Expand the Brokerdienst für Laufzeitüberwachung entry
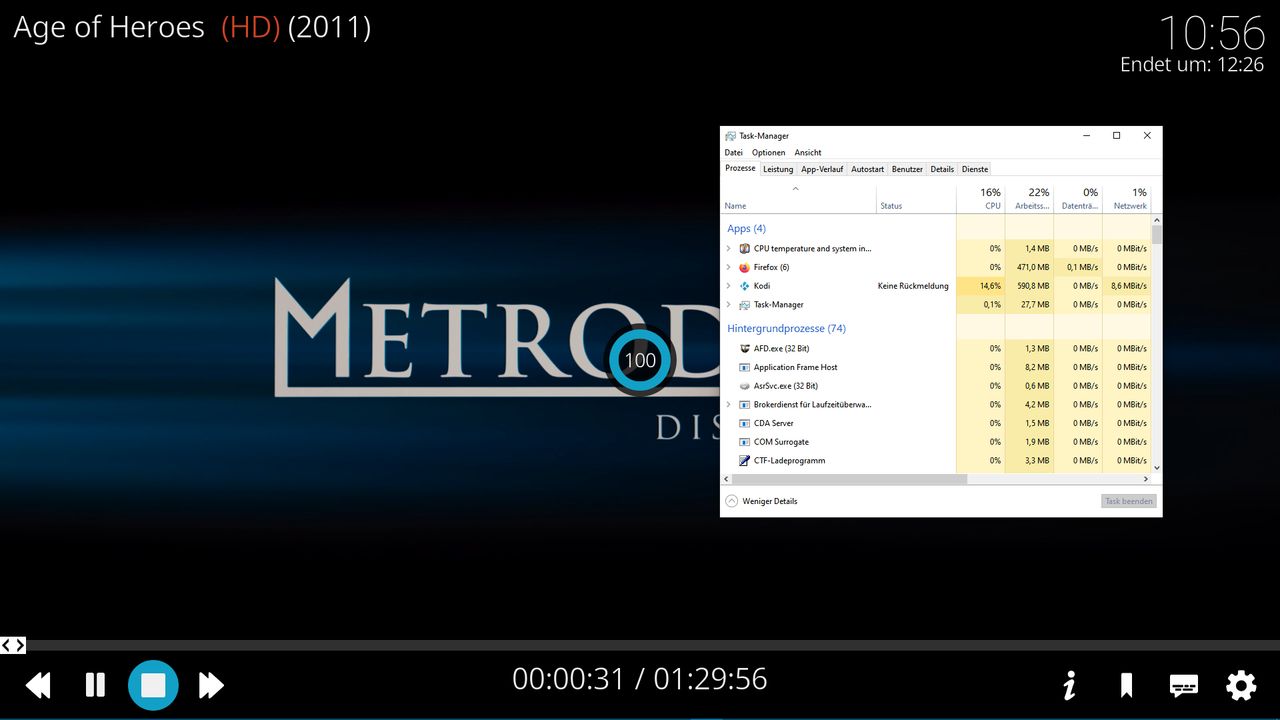 click(x=728, y=404)
